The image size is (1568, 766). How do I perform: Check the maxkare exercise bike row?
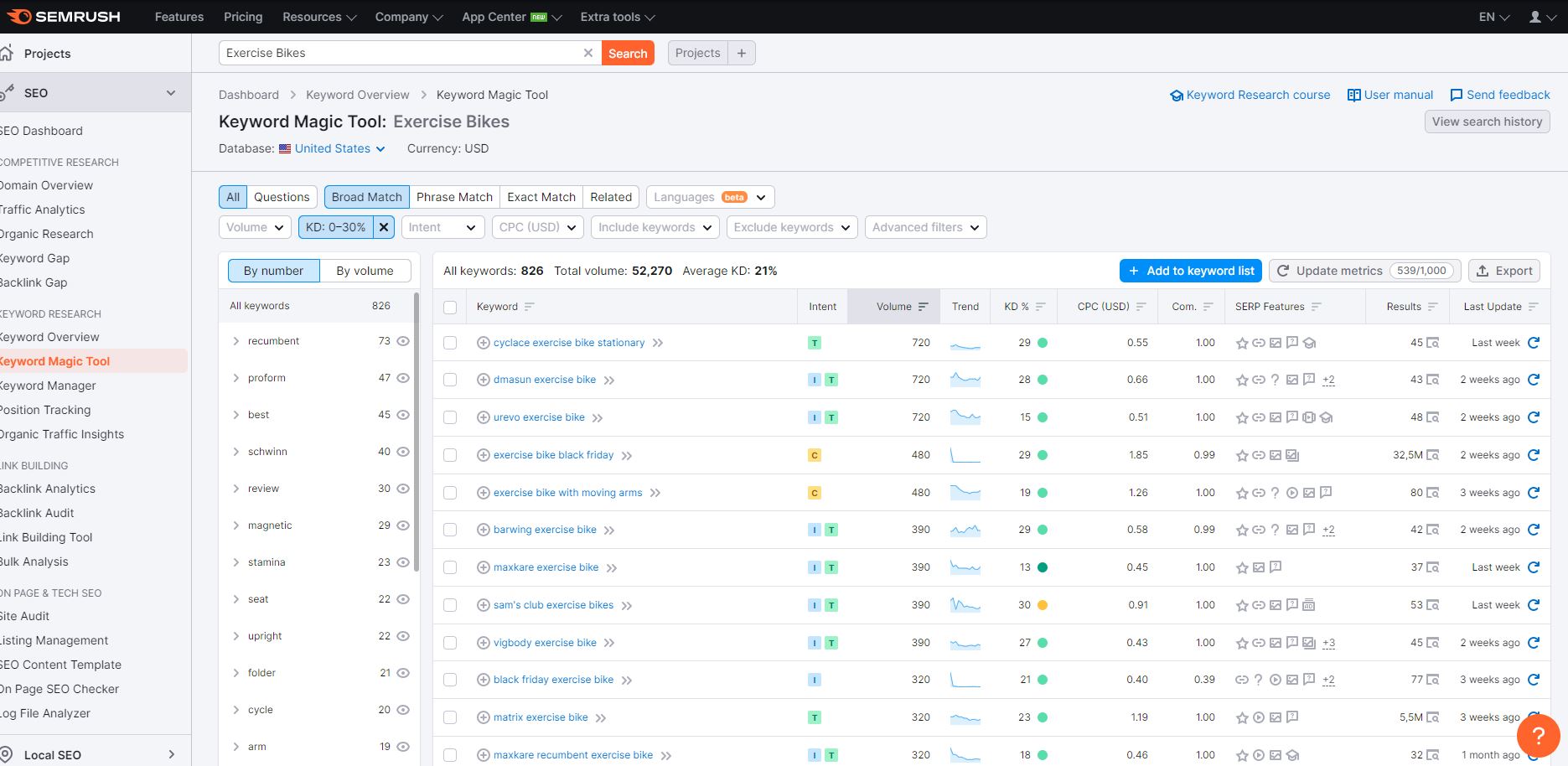tap(450, 567)
